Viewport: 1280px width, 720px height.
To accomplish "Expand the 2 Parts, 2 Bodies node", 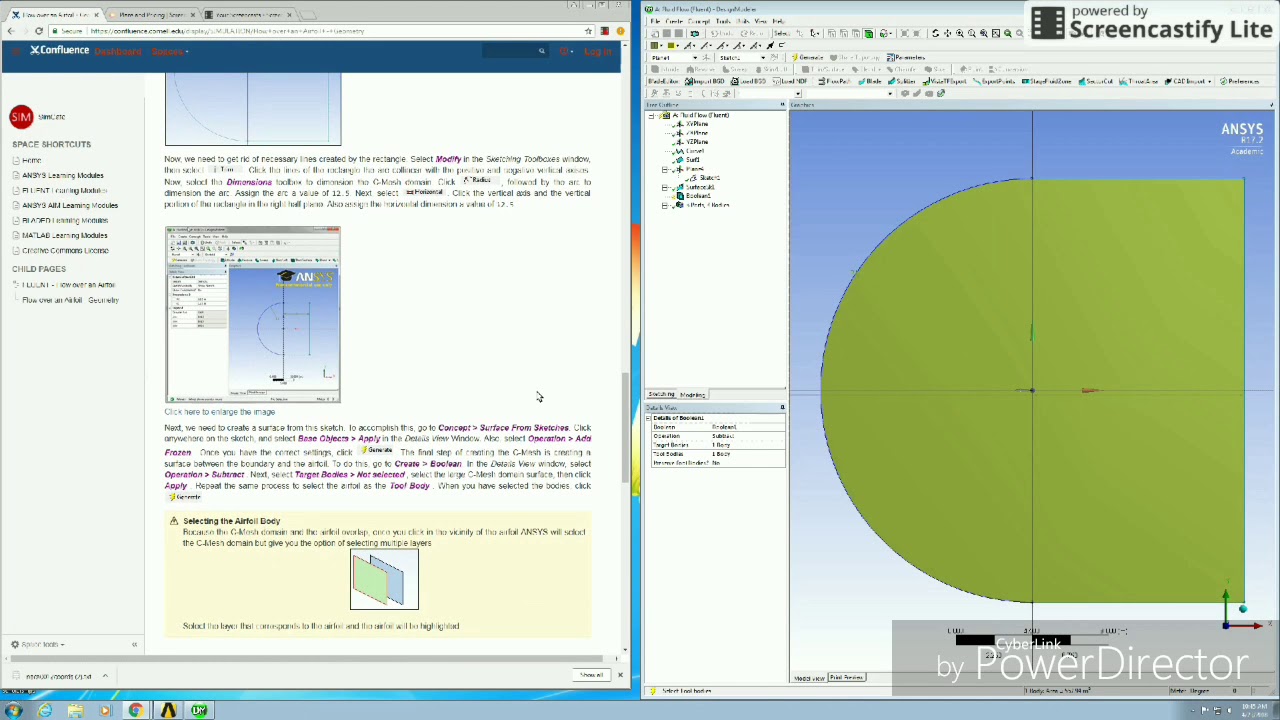I will coord(665,205).
